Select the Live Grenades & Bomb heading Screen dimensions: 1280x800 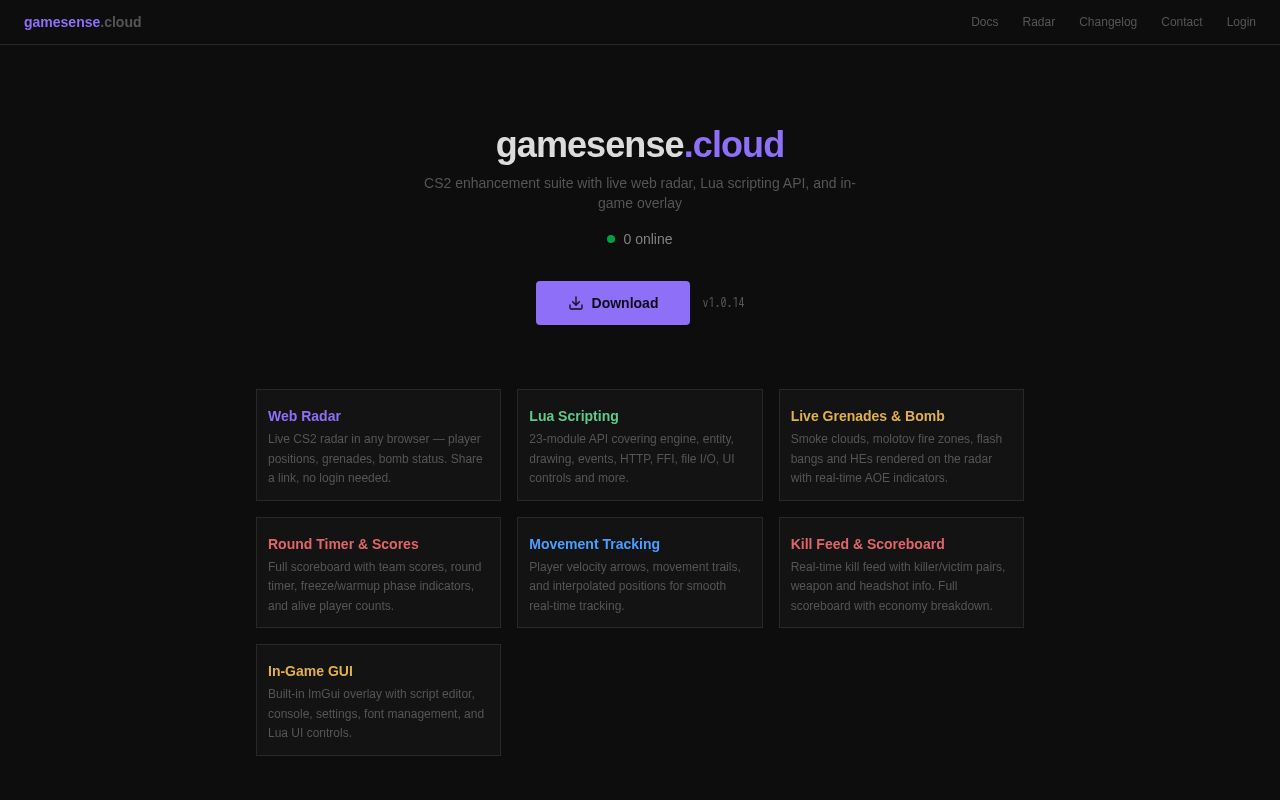(x=868, y=416)
